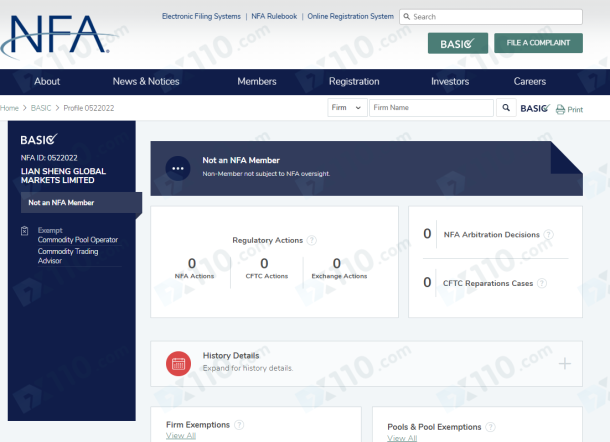Open the Registration menu
The height and width of the screenshot is (442, 610).
pyautogui.click(x=354, y=82)
